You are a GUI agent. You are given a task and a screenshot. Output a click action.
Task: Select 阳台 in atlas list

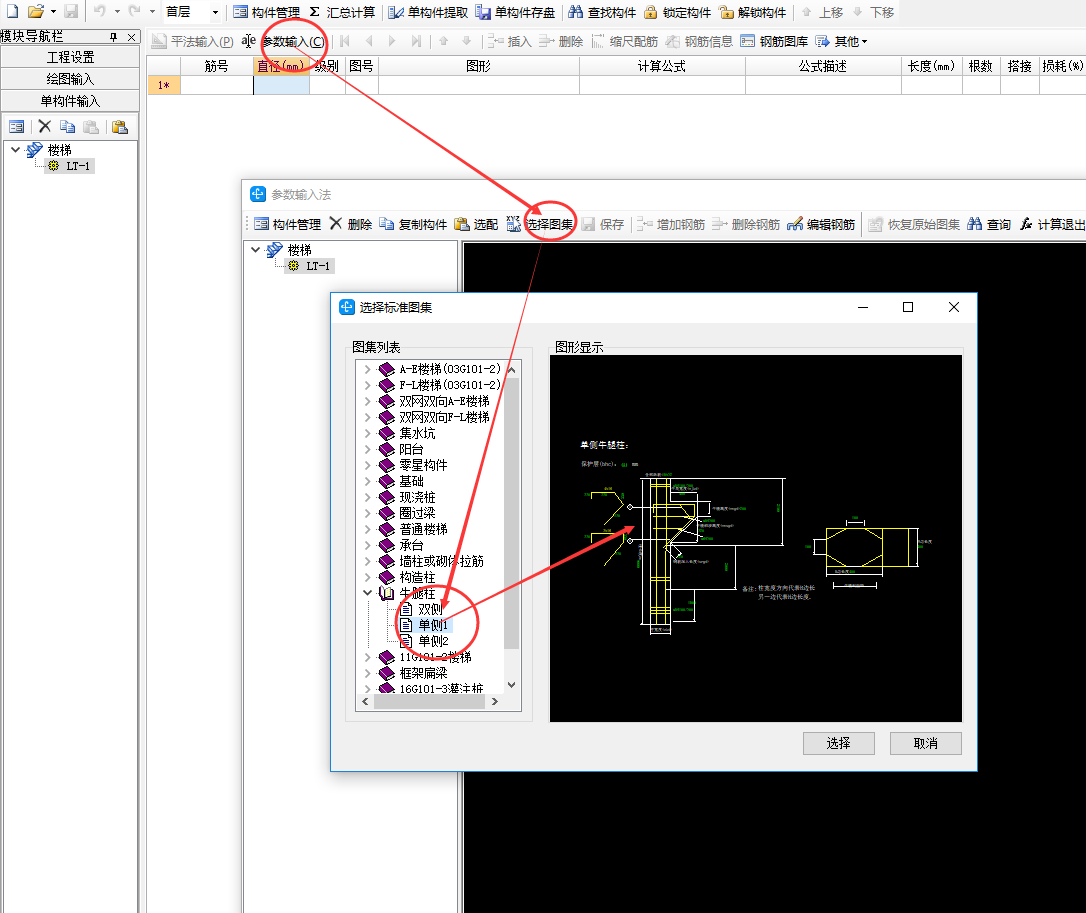411,449
